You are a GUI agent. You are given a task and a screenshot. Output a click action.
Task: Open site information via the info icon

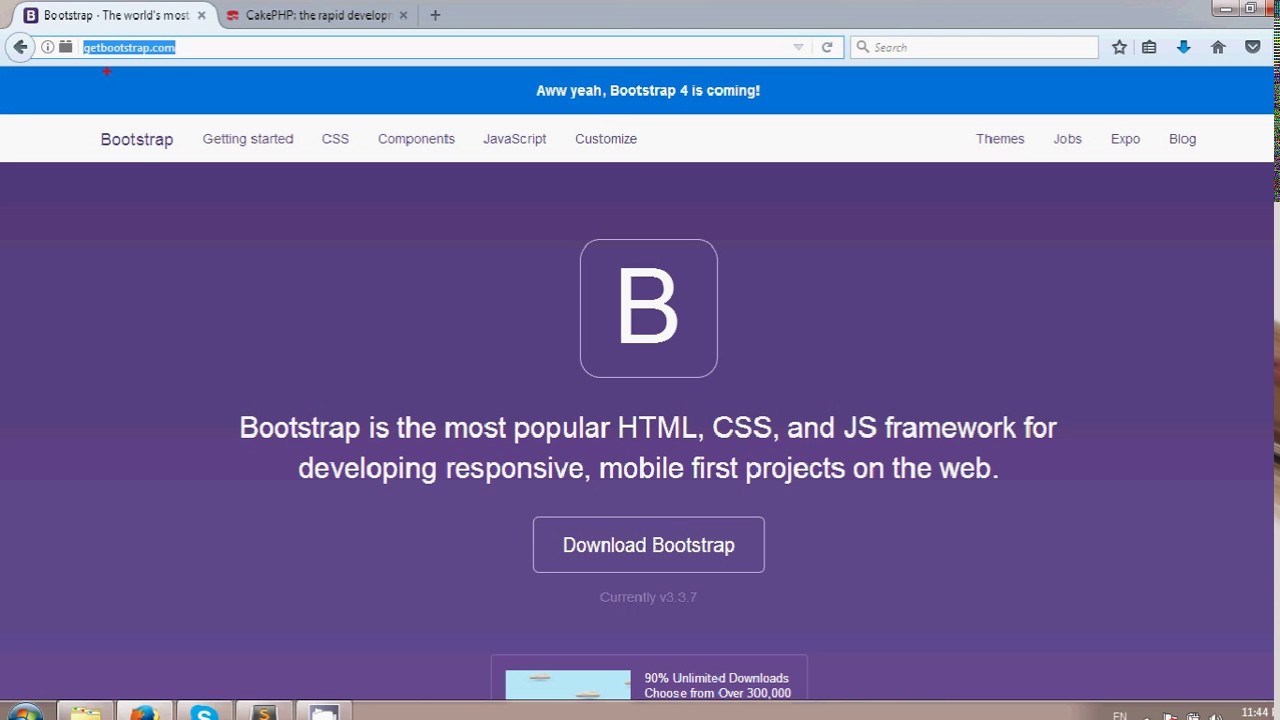47,47
